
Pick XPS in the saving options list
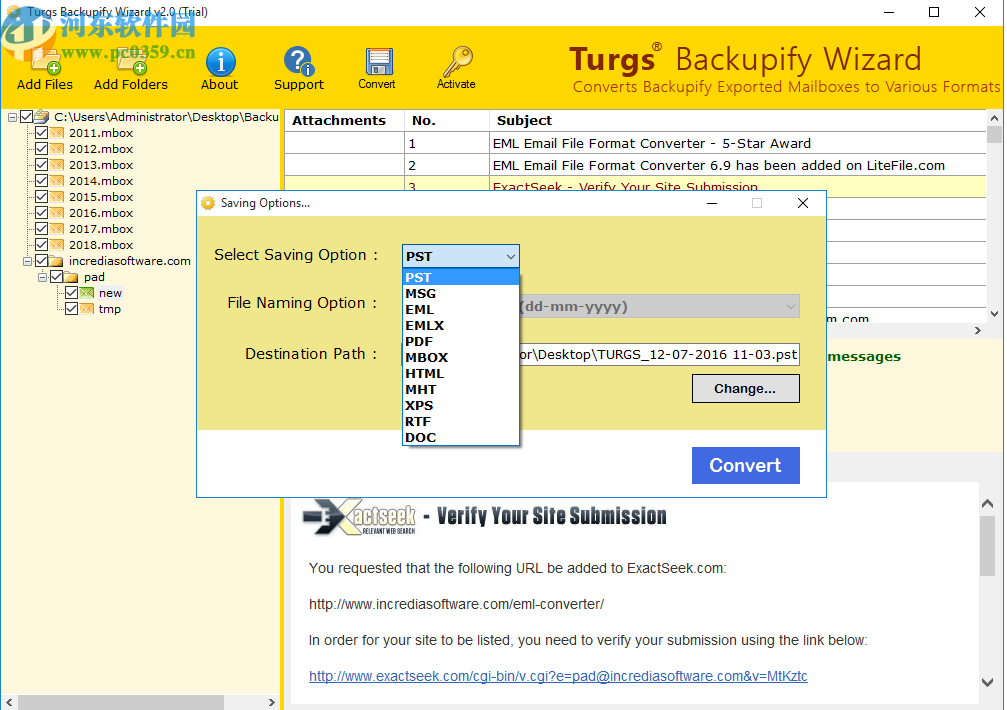click(x=460, y=406)
